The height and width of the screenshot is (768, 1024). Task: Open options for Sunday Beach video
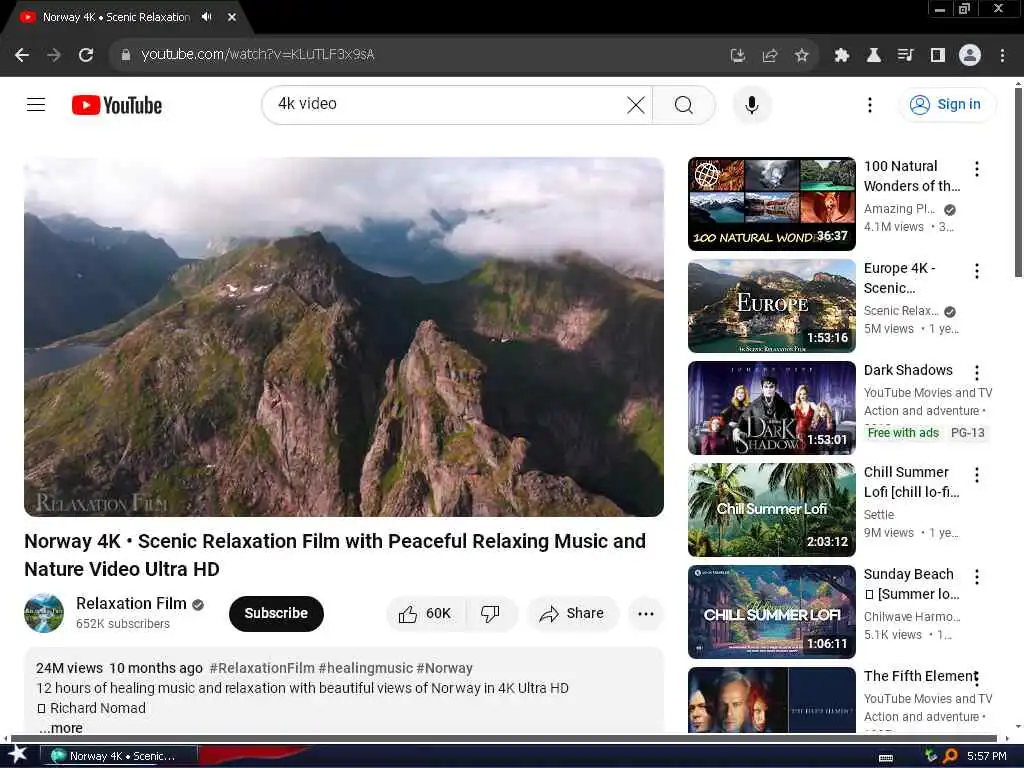(x=976, y=576)
